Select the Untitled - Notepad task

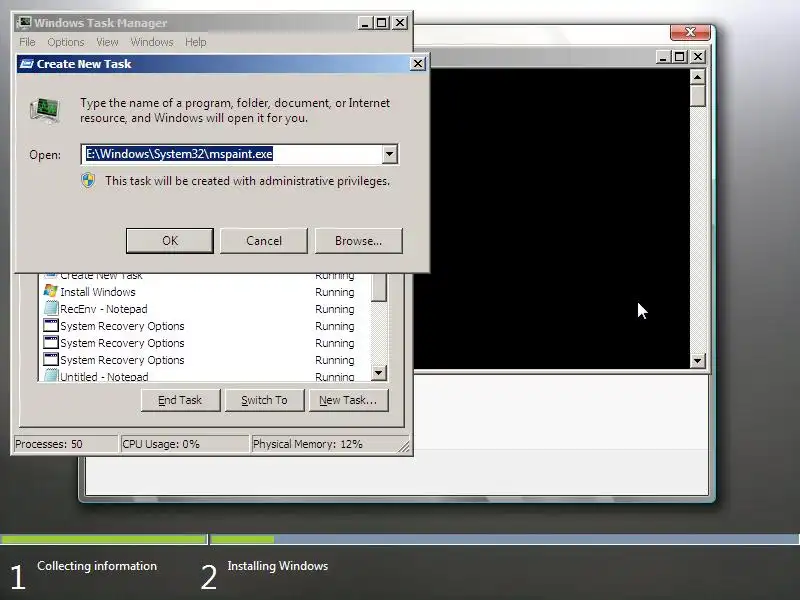click(x=204, y=377)
